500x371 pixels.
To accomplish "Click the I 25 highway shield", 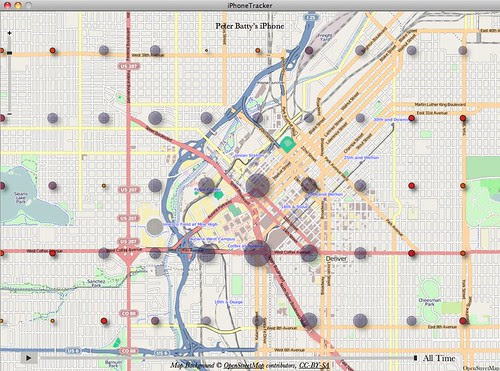I will 311,17.
